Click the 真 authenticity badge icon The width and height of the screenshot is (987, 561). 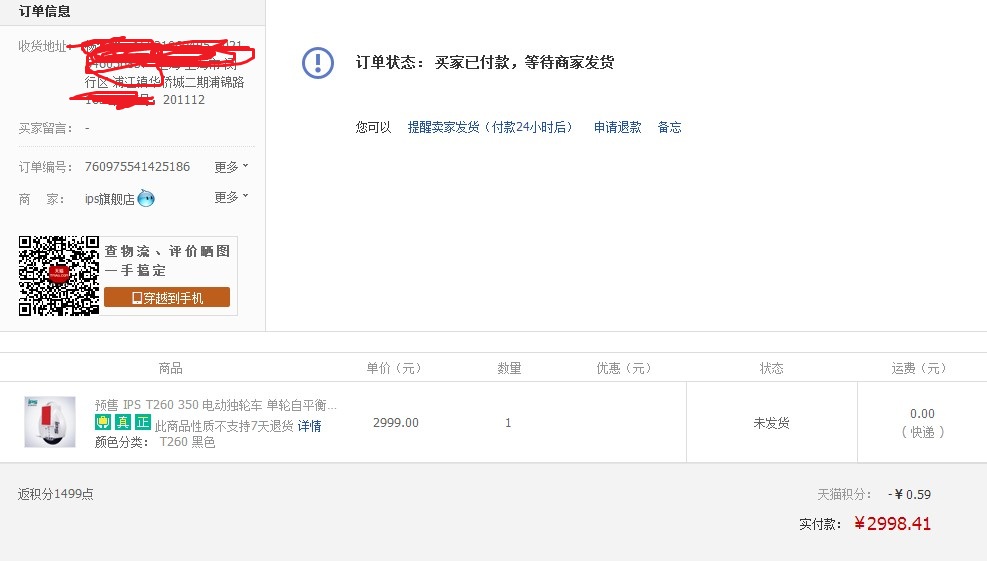[123, 422]
